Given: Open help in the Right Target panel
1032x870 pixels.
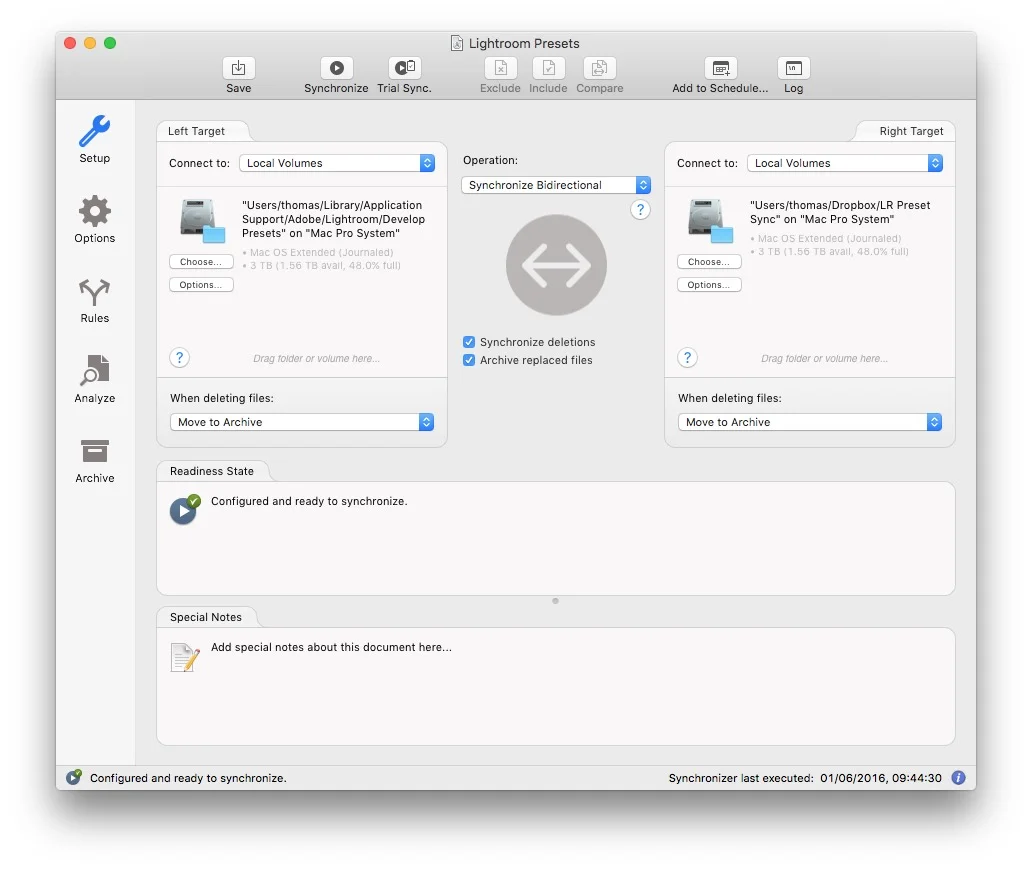Looking at the screenshot, I should pos(688,357).
